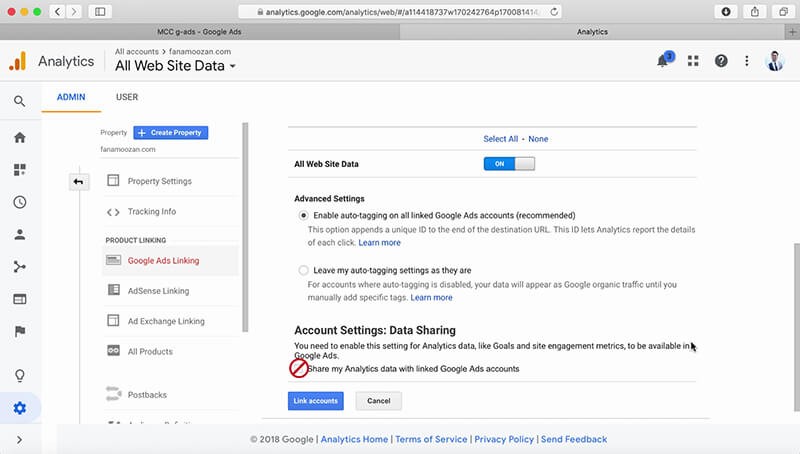Open the Privacy Policy footer link
Screen dimensions: 800x454
coord(504,439)
